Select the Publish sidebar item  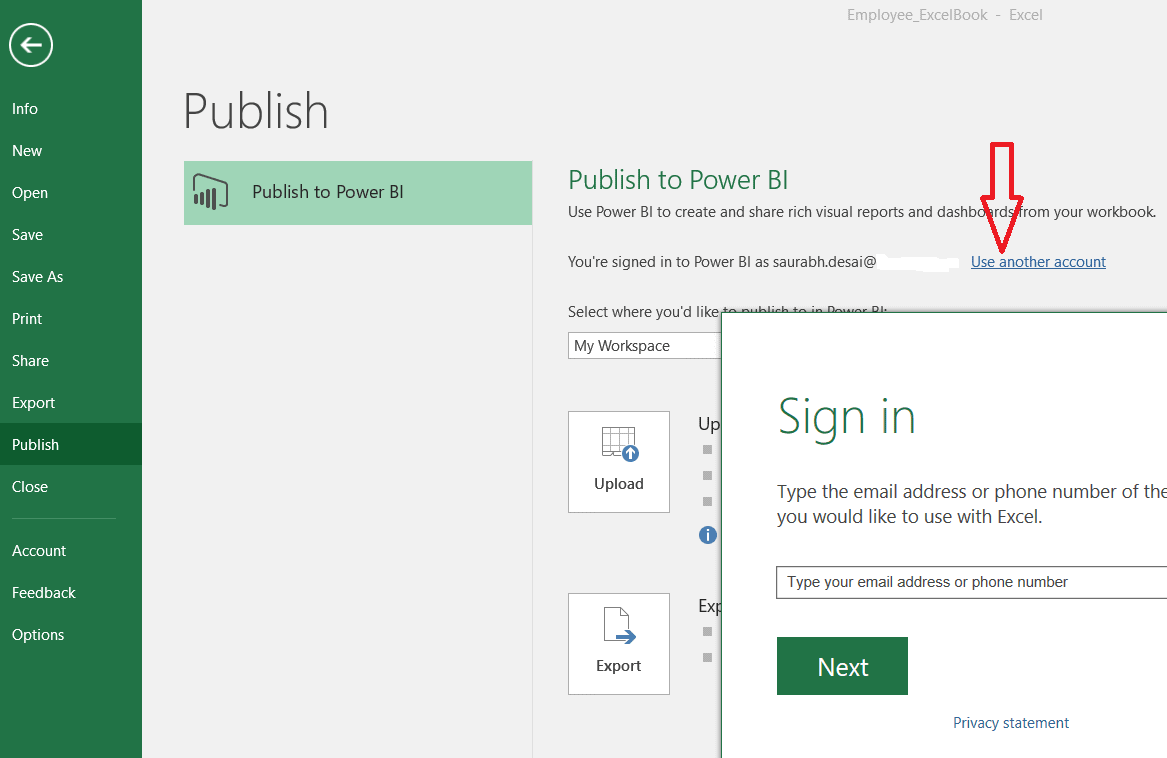point(71,445)
